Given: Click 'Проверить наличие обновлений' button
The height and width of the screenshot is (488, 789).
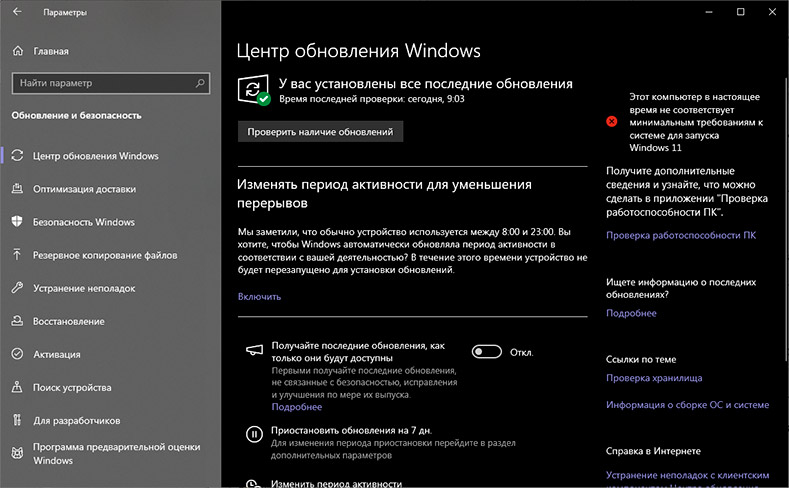Looking at the screenshot, I should click(320, 131).
